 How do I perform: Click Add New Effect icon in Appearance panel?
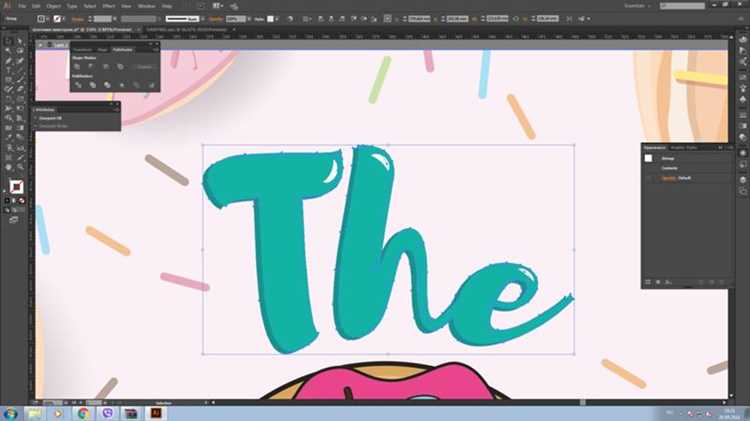coord(668,282)
